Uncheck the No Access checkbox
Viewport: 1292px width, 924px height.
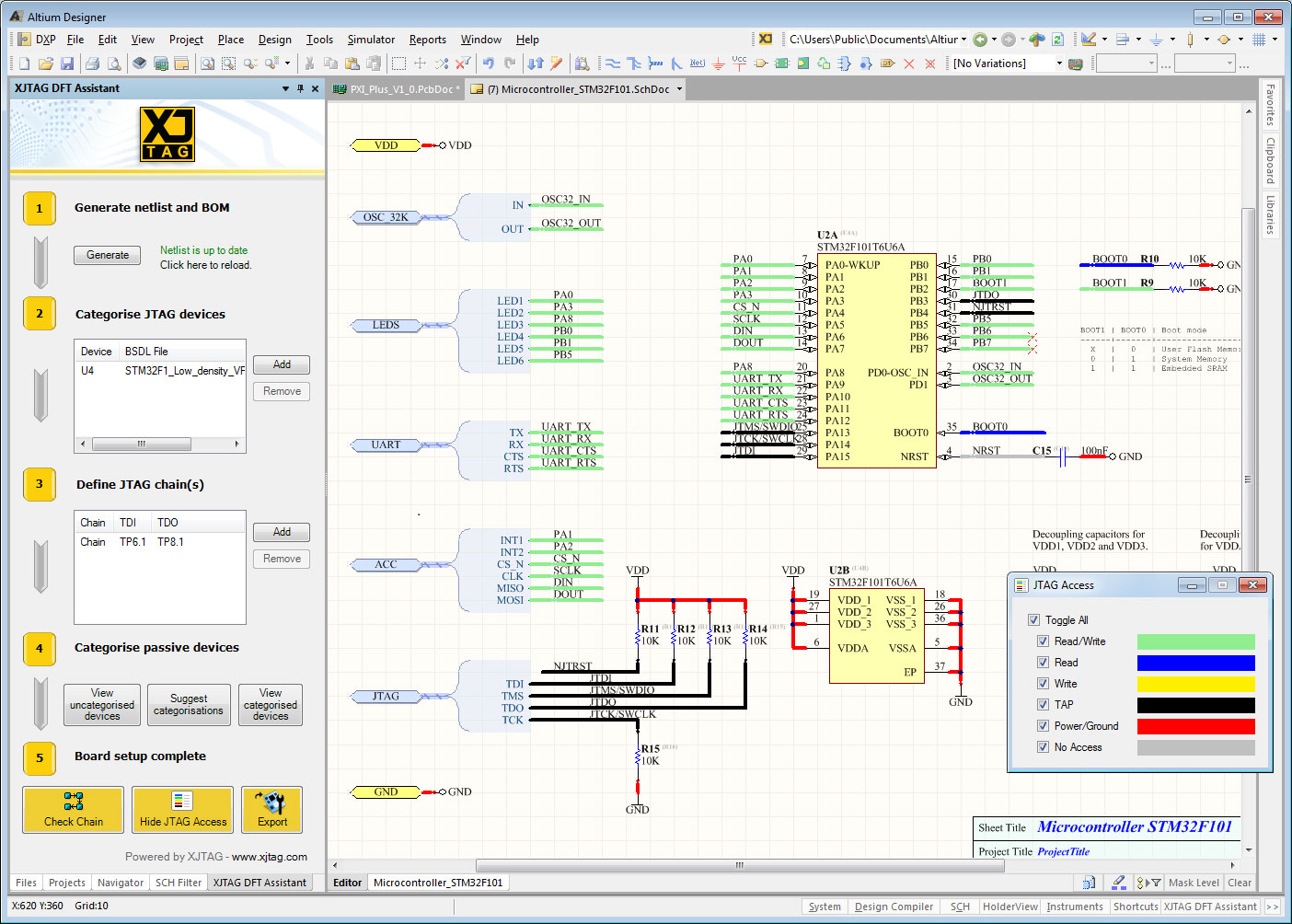1044,747
